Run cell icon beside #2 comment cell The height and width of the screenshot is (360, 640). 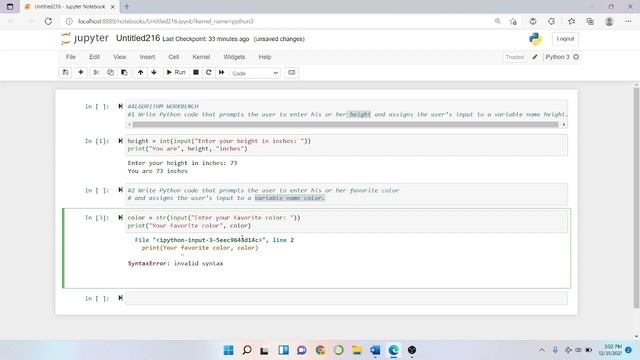click(x=120, y=190)
